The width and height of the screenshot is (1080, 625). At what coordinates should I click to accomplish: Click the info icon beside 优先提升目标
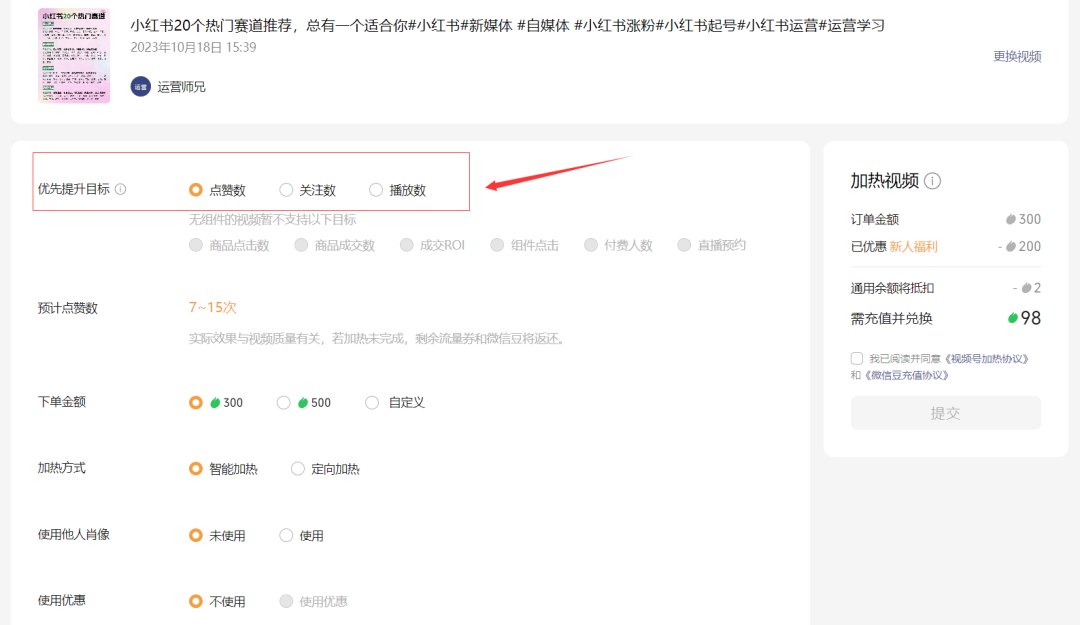pyautogui.click(x=121, y=189)
